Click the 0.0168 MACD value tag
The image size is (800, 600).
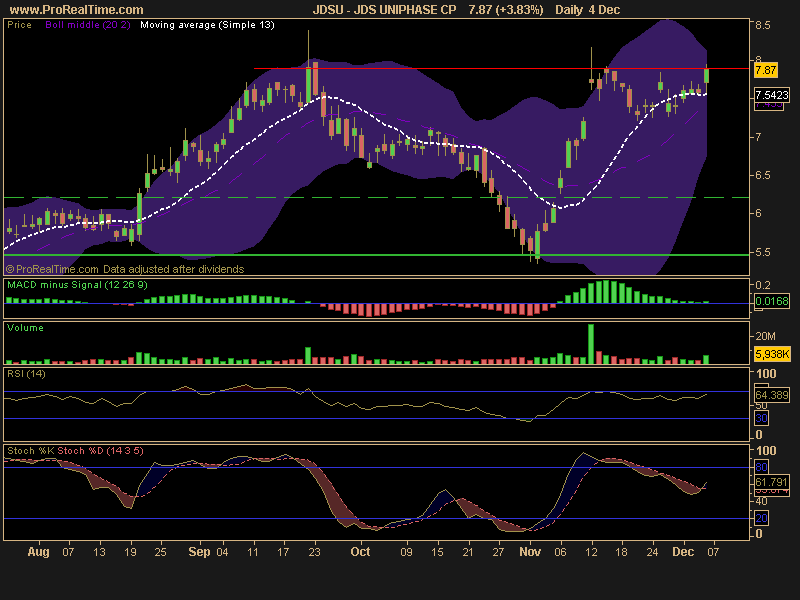772,302
